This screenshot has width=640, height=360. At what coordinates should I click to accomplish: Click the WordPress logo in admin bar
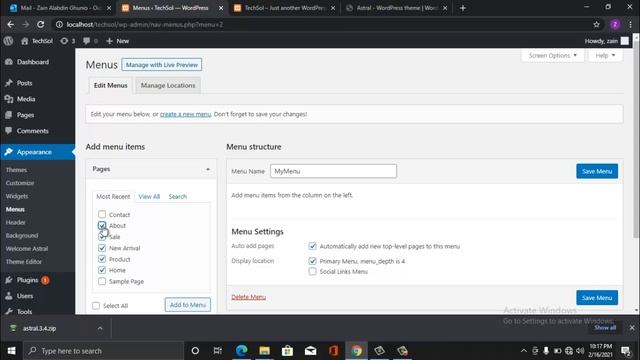pos(8,41)
